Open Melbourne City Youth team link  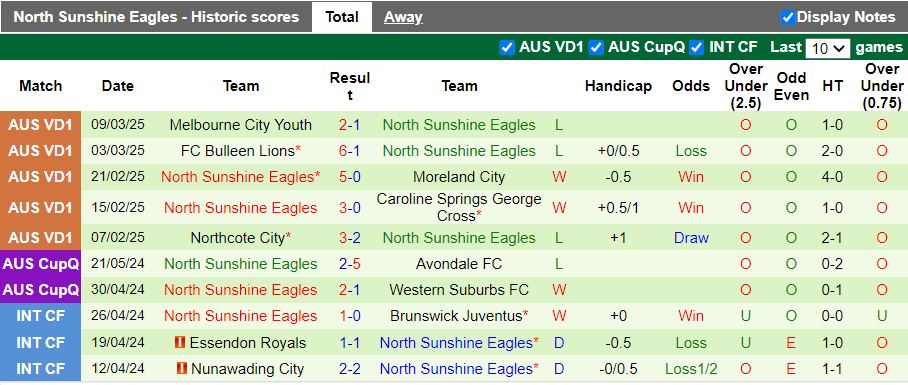point(240,125)
